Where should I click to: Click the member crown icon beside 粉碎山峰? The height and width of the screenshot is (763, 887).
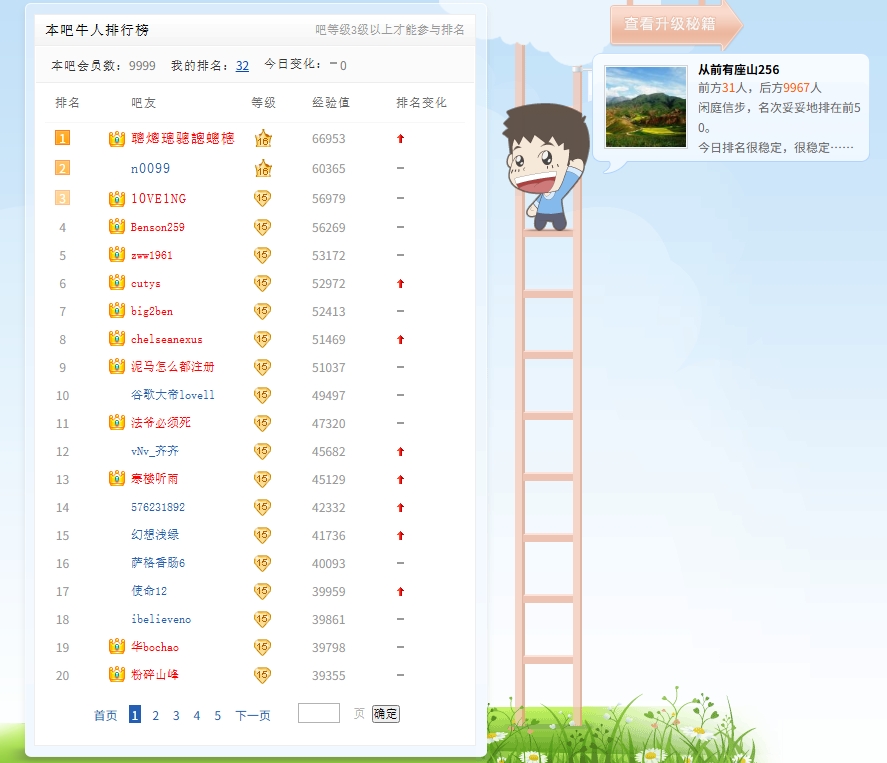(x=116, y=675)
